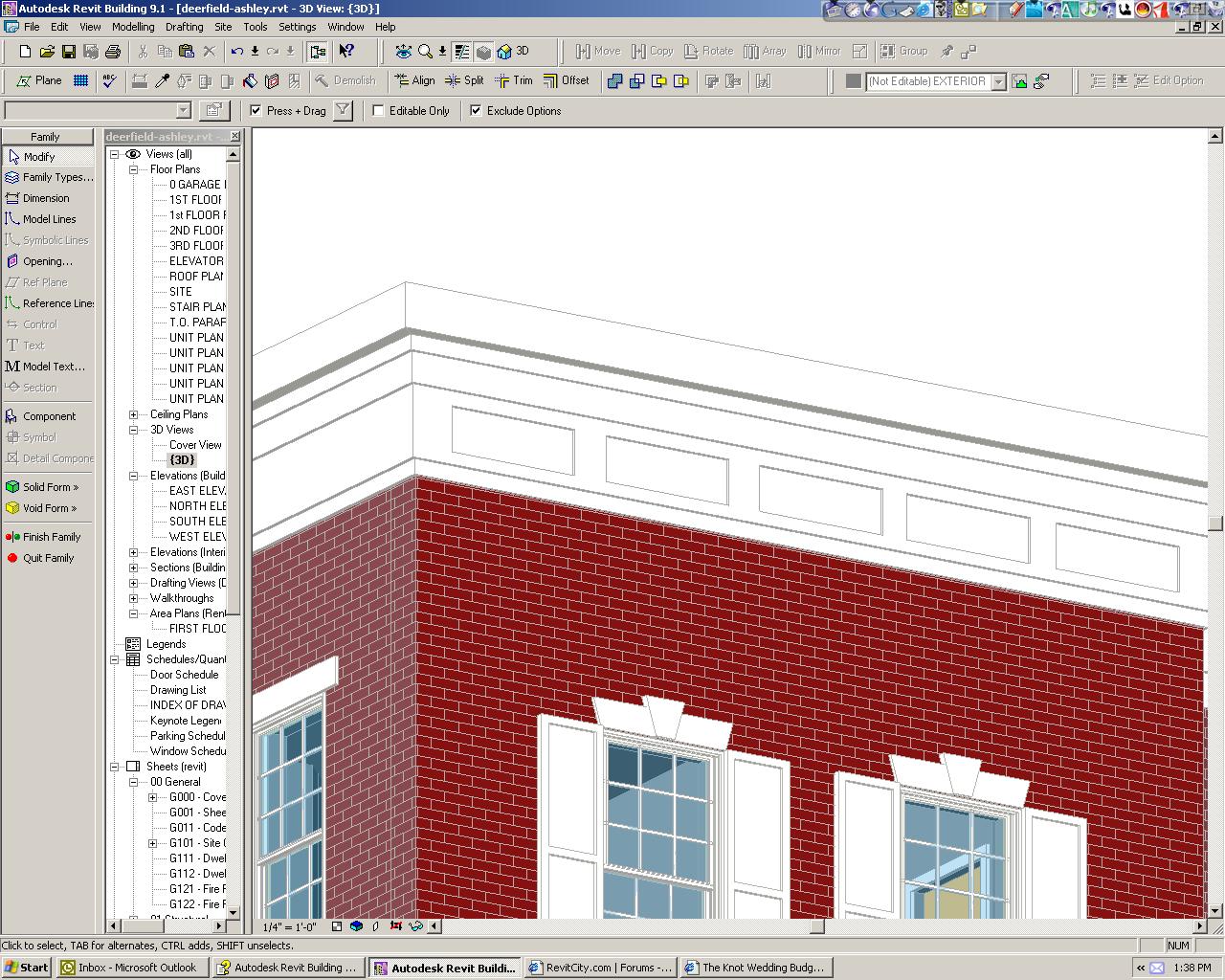Toggle the Press + Drag checkbox
The height and width of the screenshot is (980, 1225).
point(256,111)
